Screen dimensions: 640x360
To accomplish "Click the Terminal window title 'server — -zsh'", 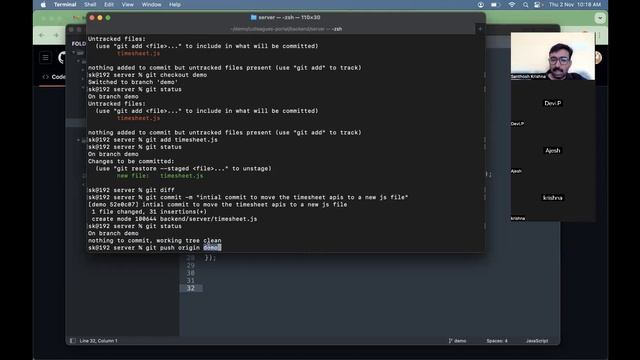I will click(289, 18).
